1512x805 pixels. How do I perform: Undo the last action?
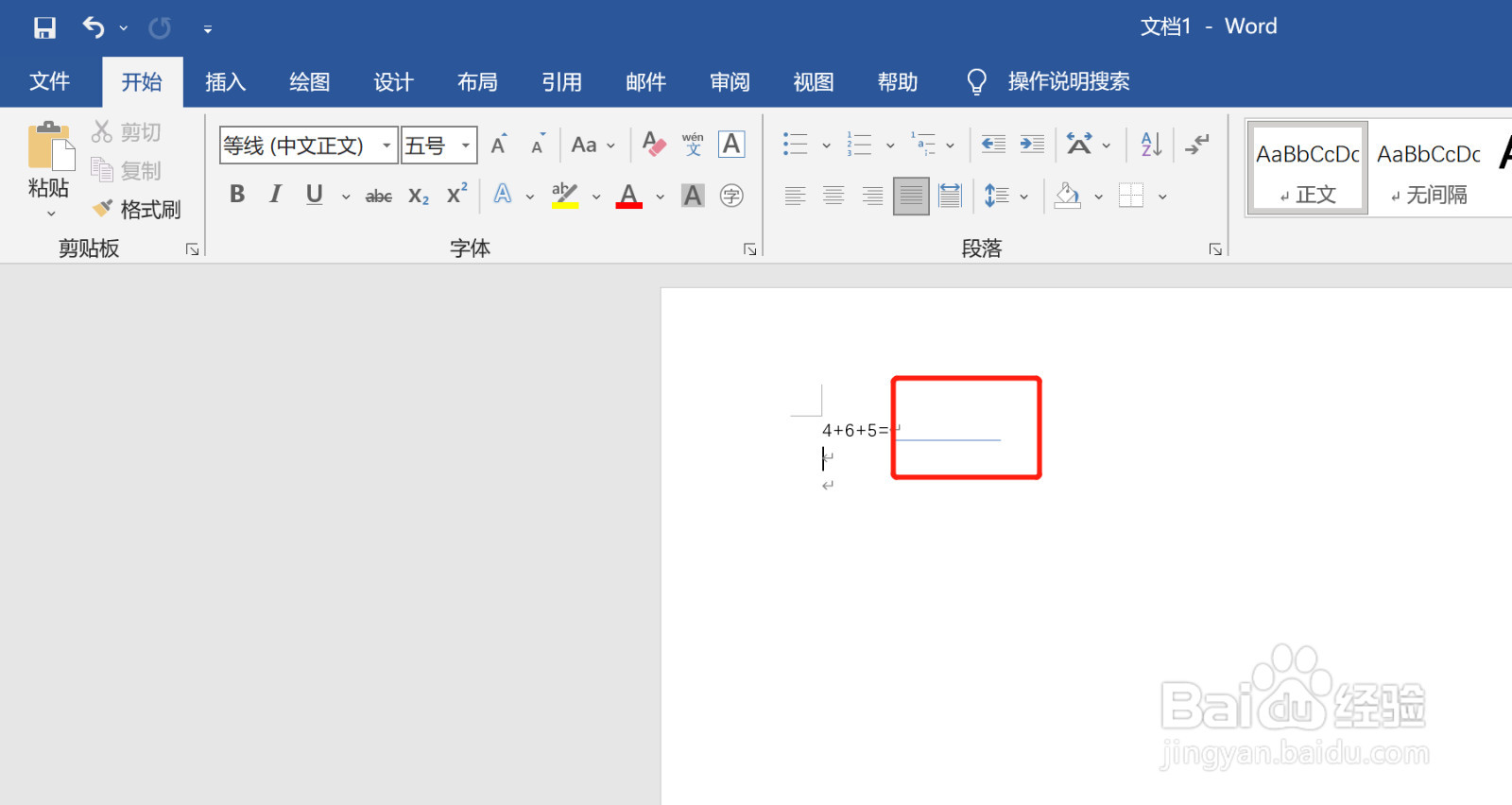pyautogui.click(x=94, y=27)
